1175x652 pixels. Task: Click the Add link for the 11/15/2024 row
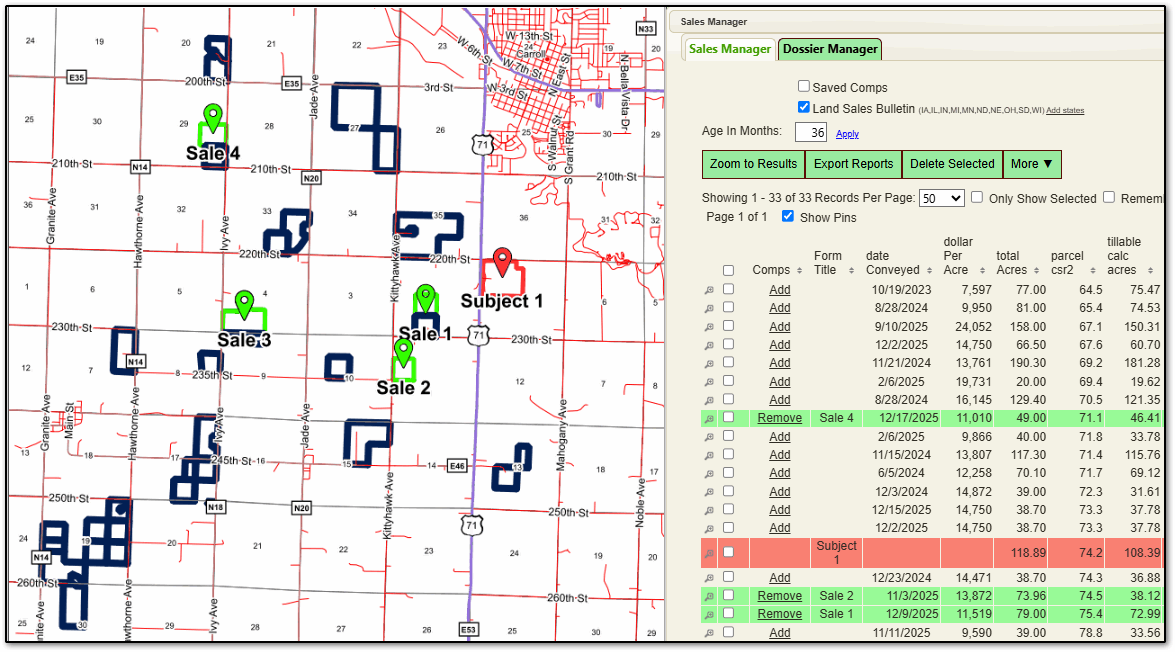[x=779, y=455]
